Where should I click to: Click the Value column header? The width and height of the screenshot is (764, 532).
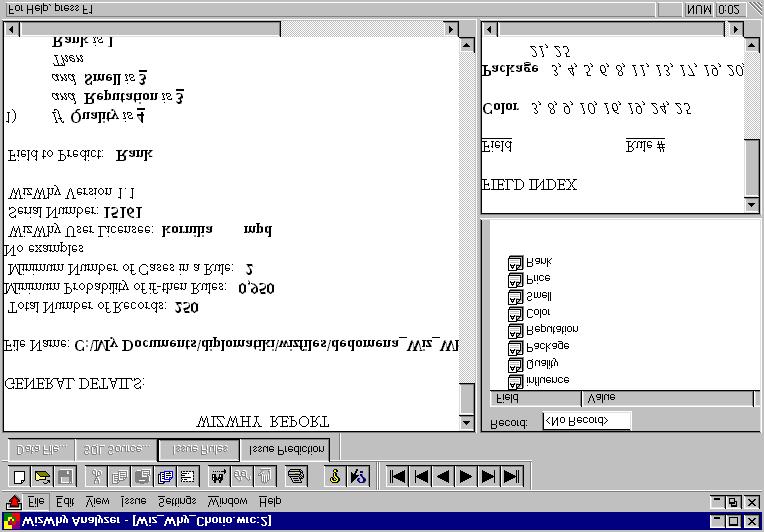(x=668, y=399)
